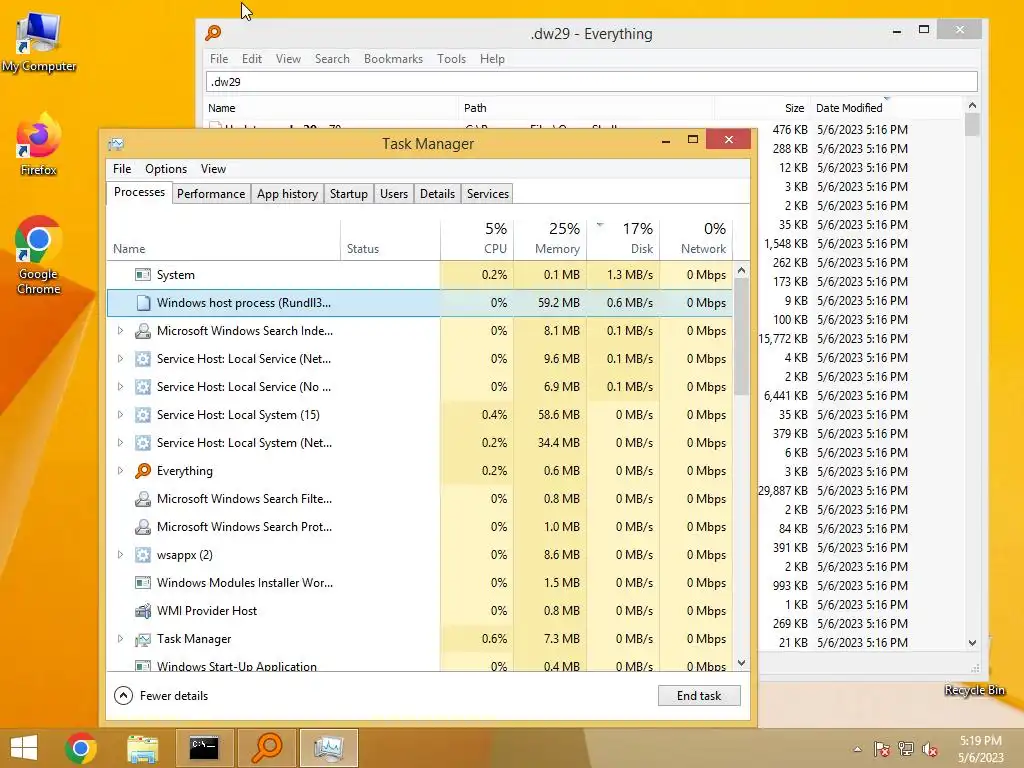Click the Status column header
Image resolution: width=1024 pixels, height=768 pixels.
pyautogui.click(x=391, y=239)
